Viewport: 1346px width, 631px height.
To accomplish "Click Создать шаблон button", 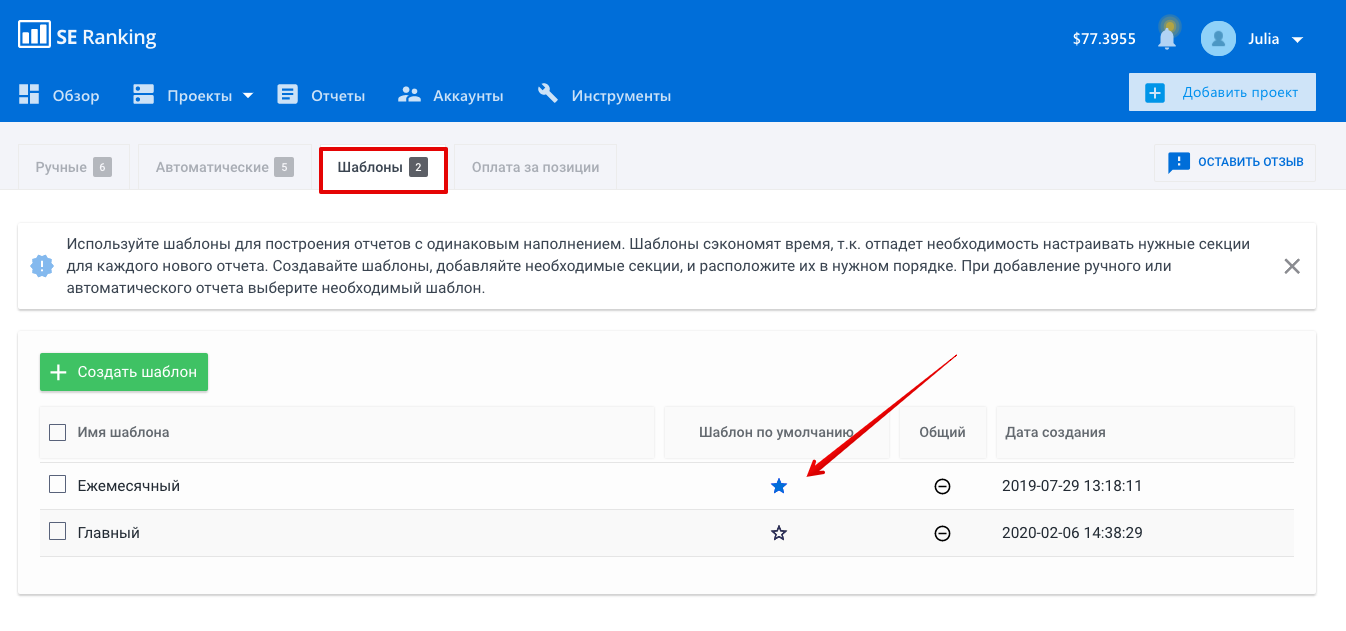I will [124, 372].
